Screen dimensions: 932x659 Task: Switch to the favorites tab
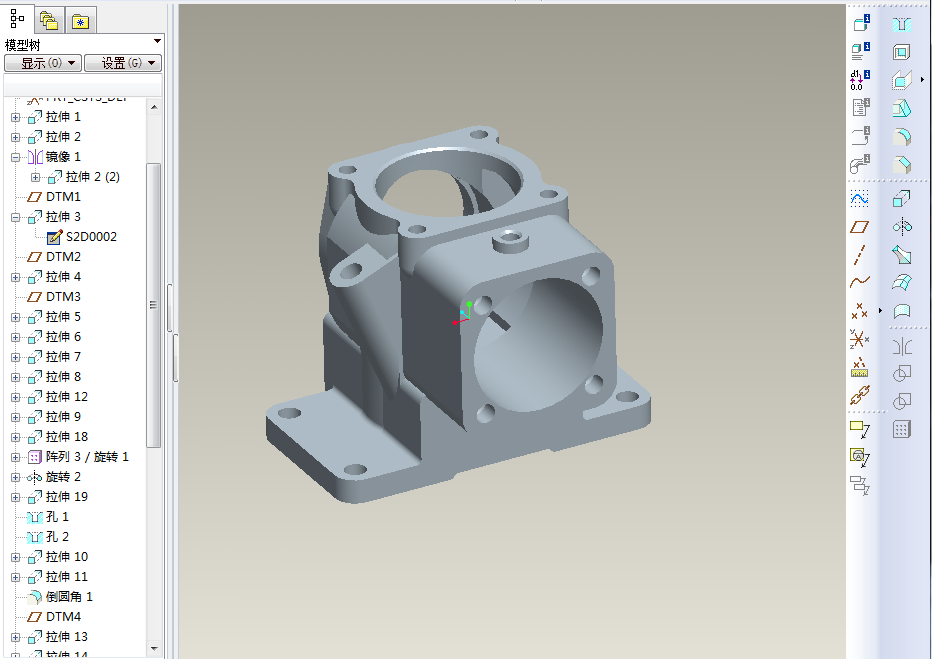[80, 21]
